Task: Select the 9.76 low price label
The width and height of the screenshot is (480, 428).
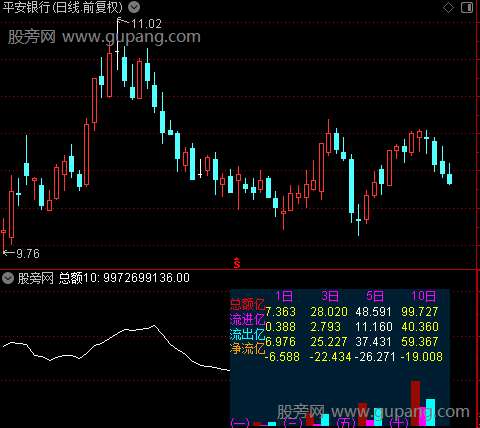Action: pyautogui.click(x=28, y=254)
